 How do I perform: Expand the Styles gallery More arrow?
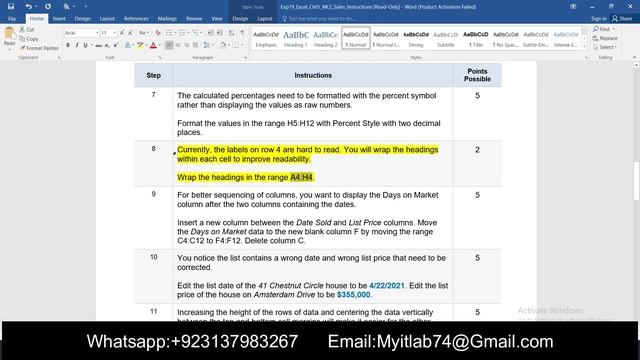[584, 47]
